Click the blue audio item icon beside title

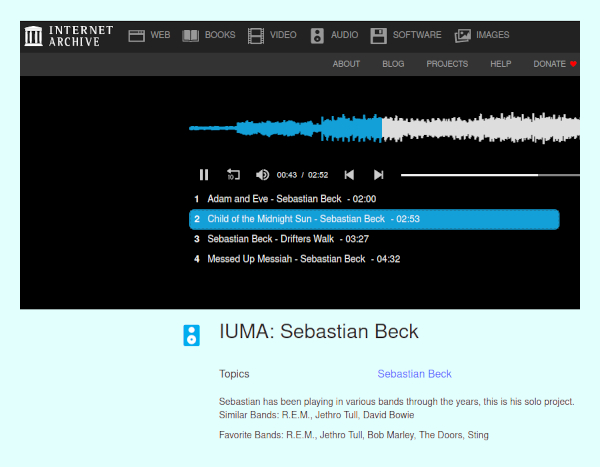click(191, 335)
